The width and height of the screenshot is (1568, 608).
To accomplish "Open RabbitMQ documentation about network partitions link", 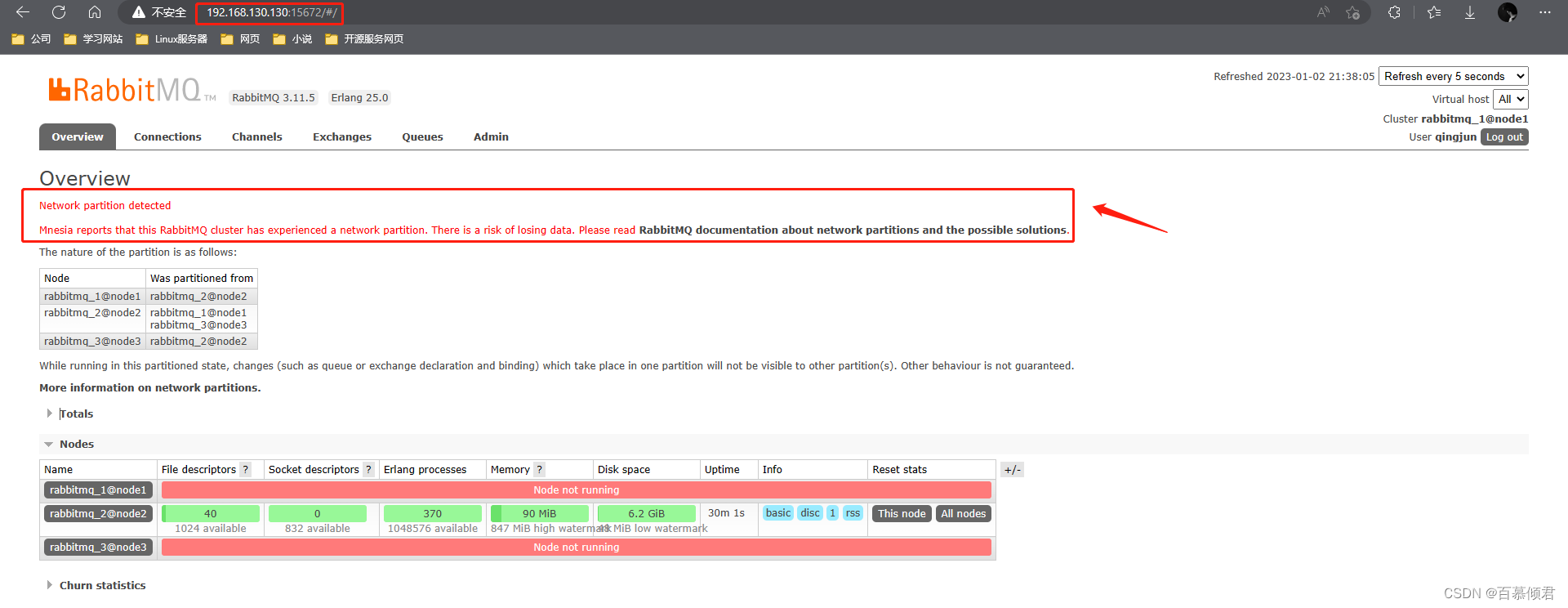I will pyautogui.click(x=853, y=230).
